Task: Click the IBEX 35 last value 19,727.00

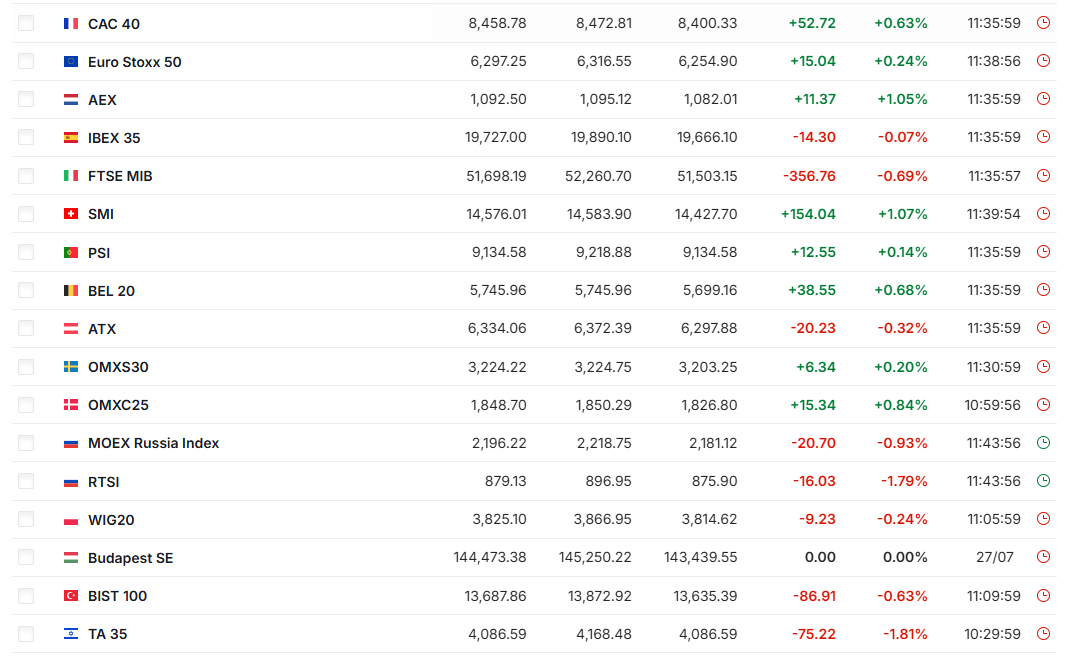Action: click(495, 138)
